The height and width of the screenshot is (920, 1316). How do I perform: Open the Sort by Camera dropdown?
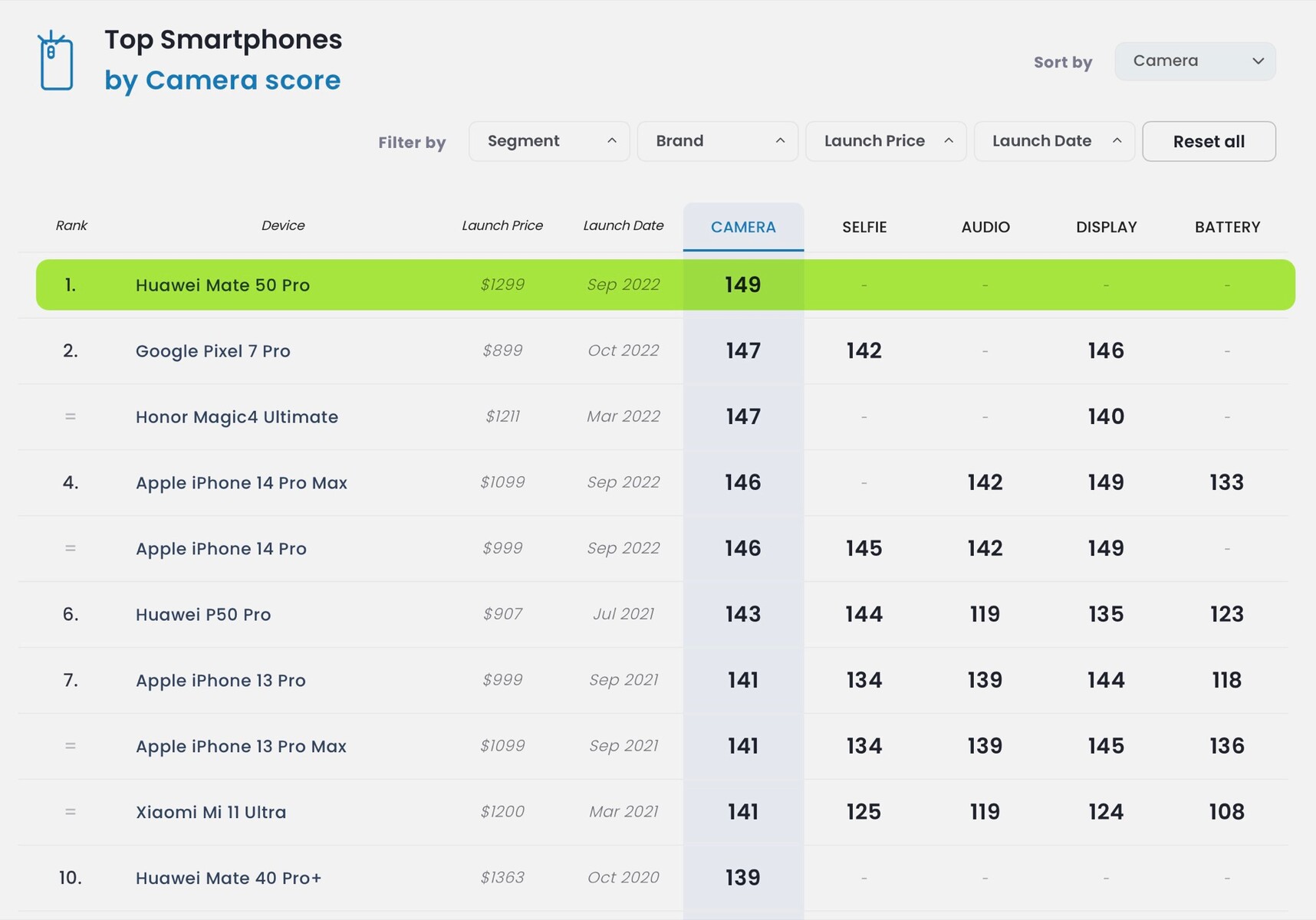click(x=1195, y=61)
